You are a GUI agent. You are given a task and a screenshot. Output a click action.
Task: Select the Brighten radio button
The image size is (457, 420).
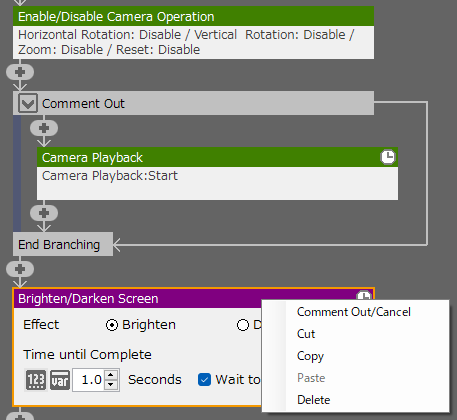click(112, 325)
